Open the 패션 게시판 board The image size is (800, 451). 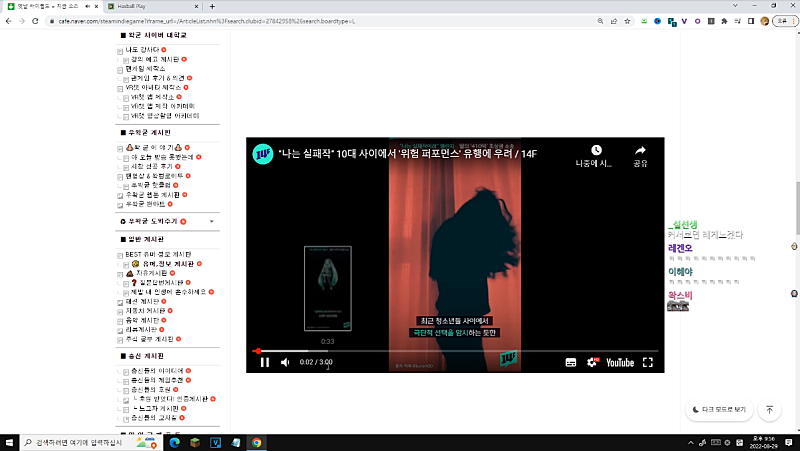[x=142, y=301]
